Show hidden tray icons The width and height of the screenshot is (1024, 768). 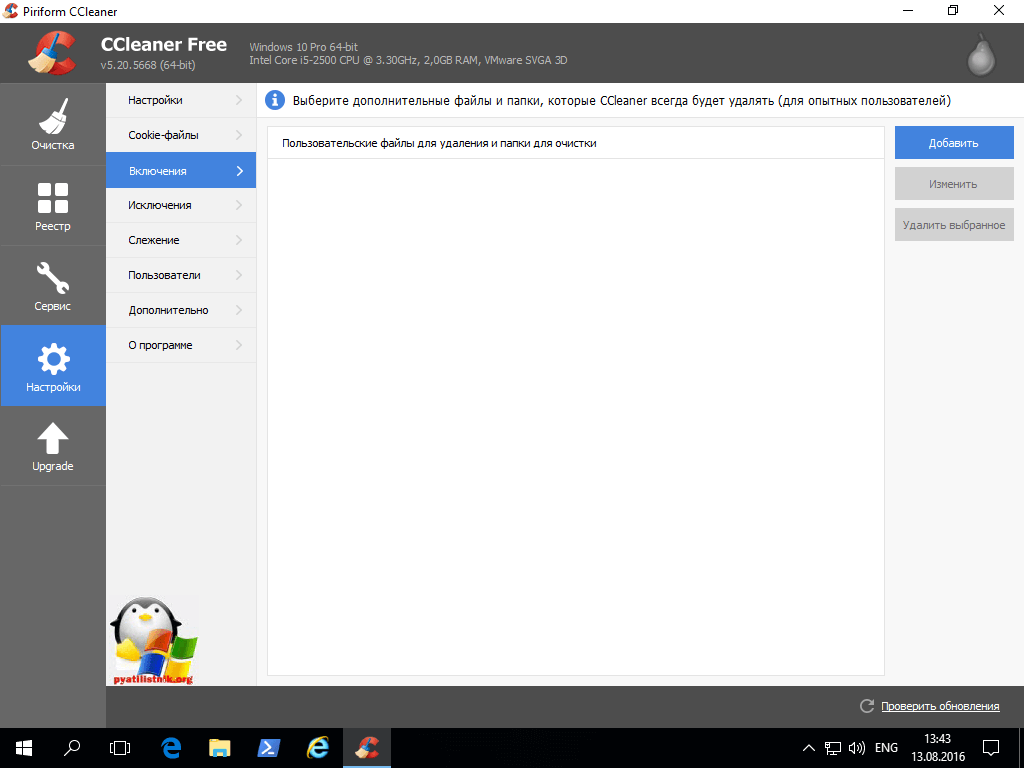808,748
